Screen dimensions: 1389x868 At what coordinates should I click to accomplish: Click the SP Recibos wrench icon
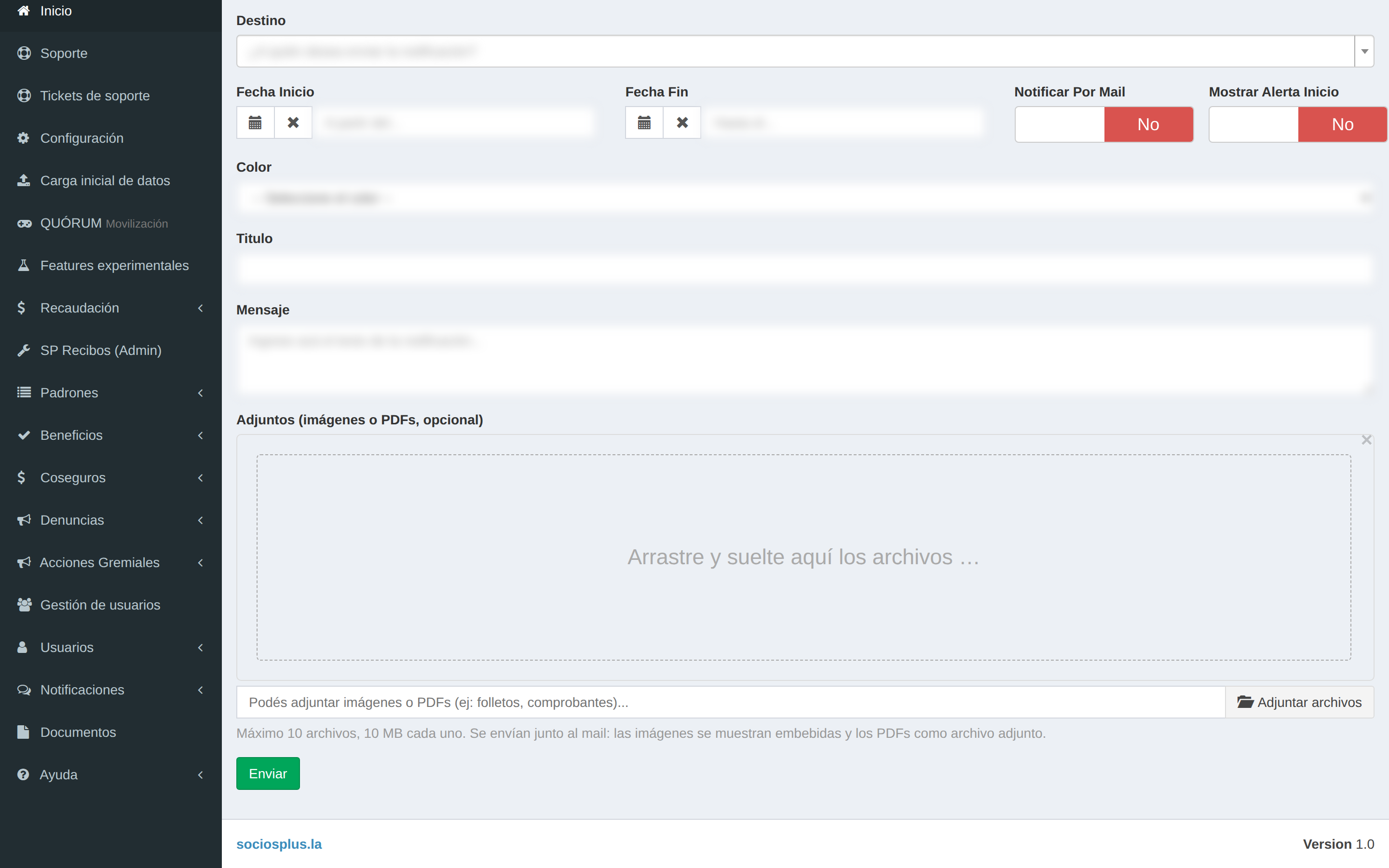[x=23, y=350]
